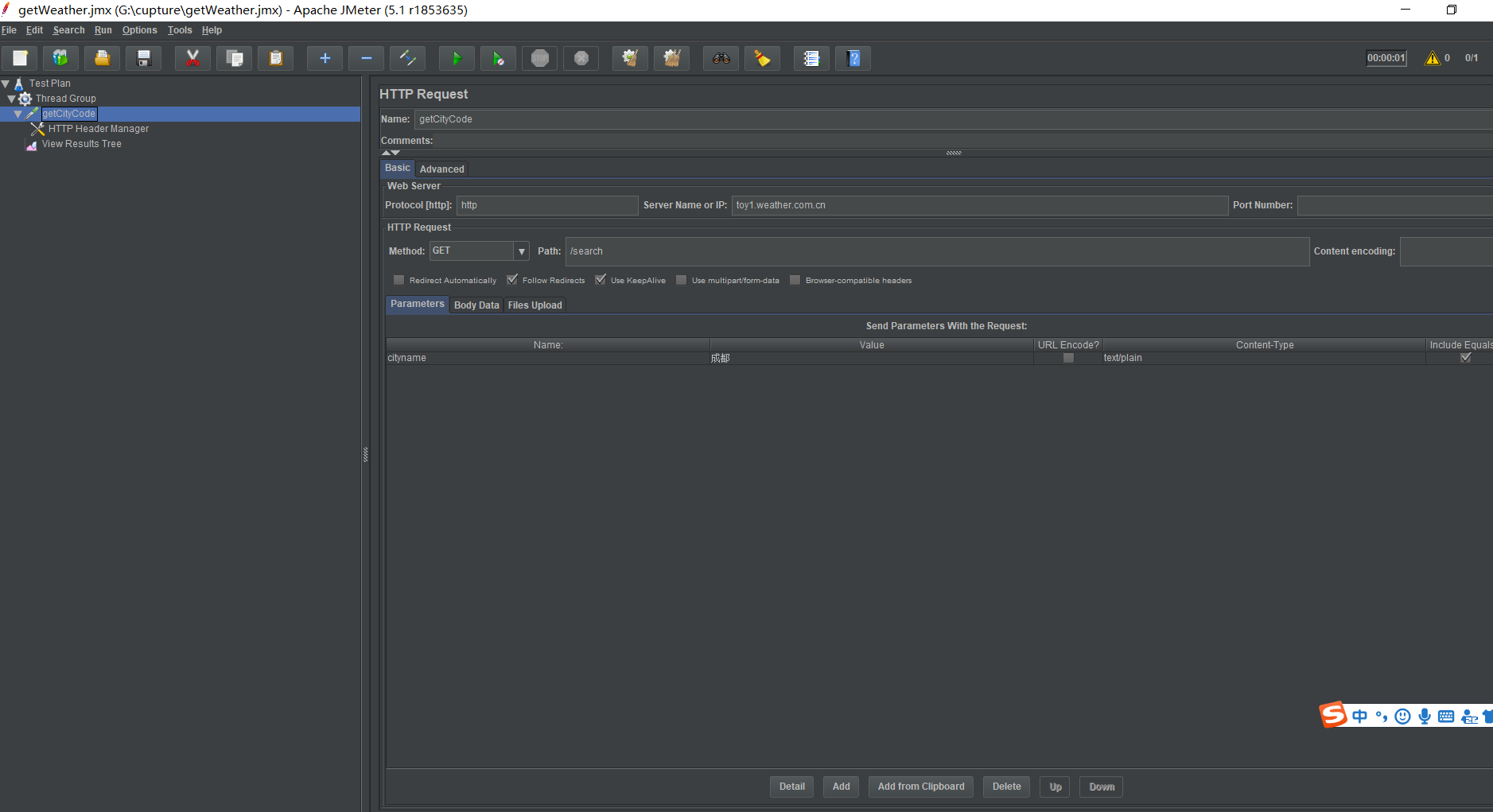1493x812 pixels.
Task: Click the warning triangle log icon
Action: 1433,58
